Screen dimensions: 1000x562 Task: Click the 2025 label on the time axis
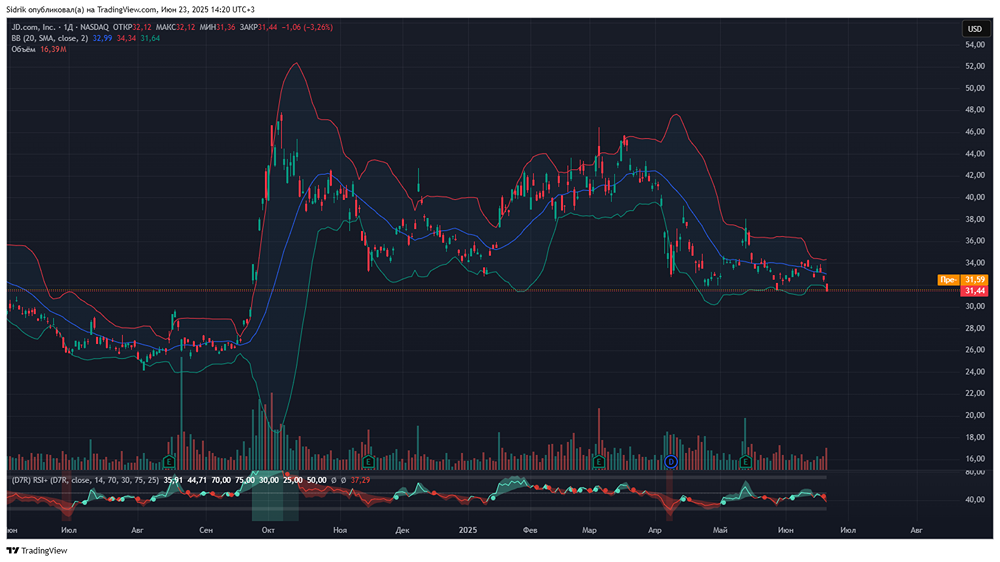tap(467, 530)
